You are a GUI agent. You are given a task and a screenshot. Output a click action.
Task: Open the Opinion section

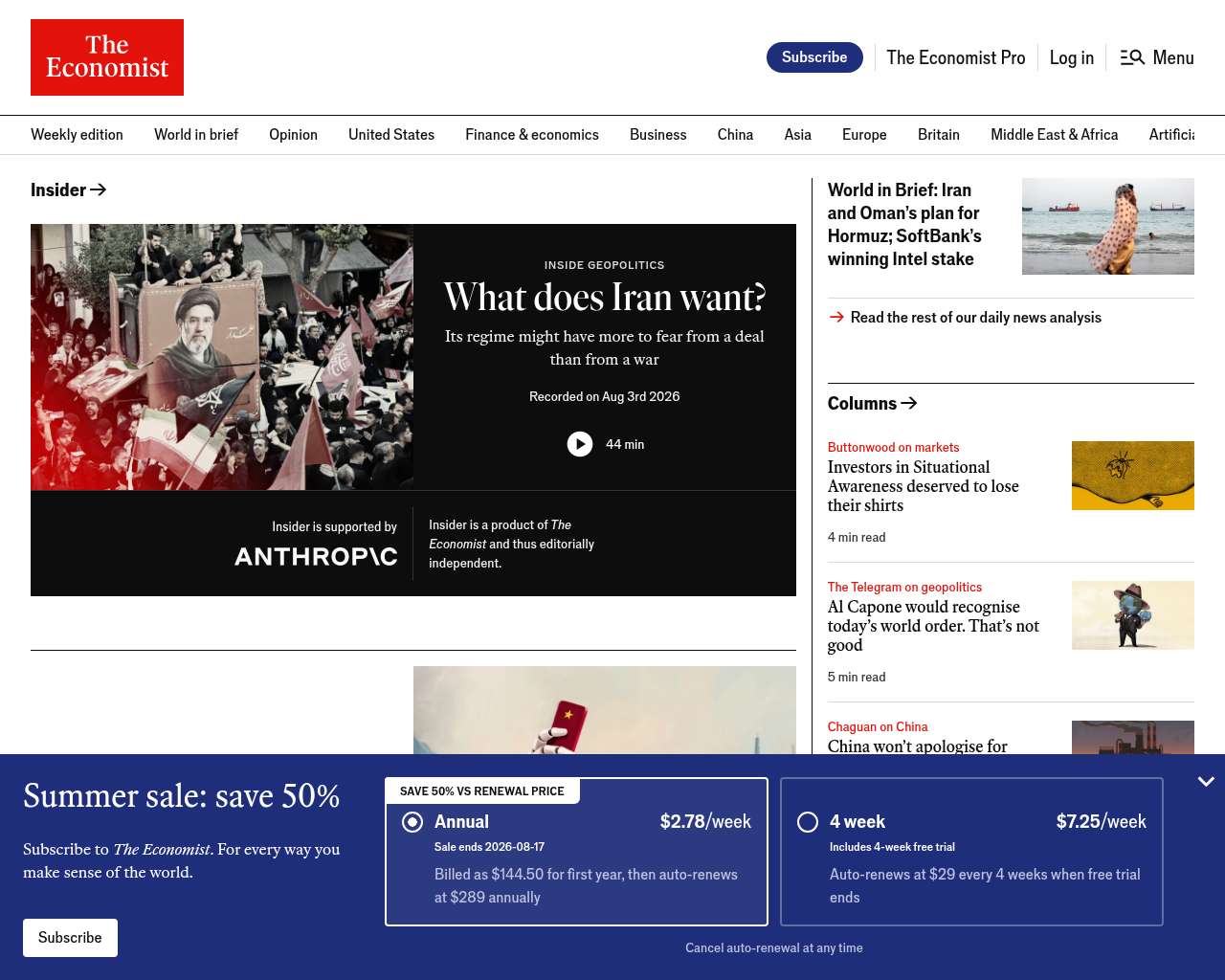pos(293,135)
